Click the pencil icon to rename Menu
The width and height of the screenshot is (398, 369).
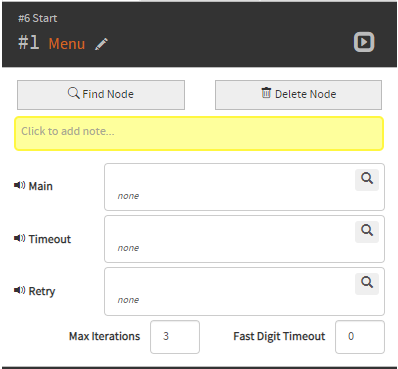point(101,44)
